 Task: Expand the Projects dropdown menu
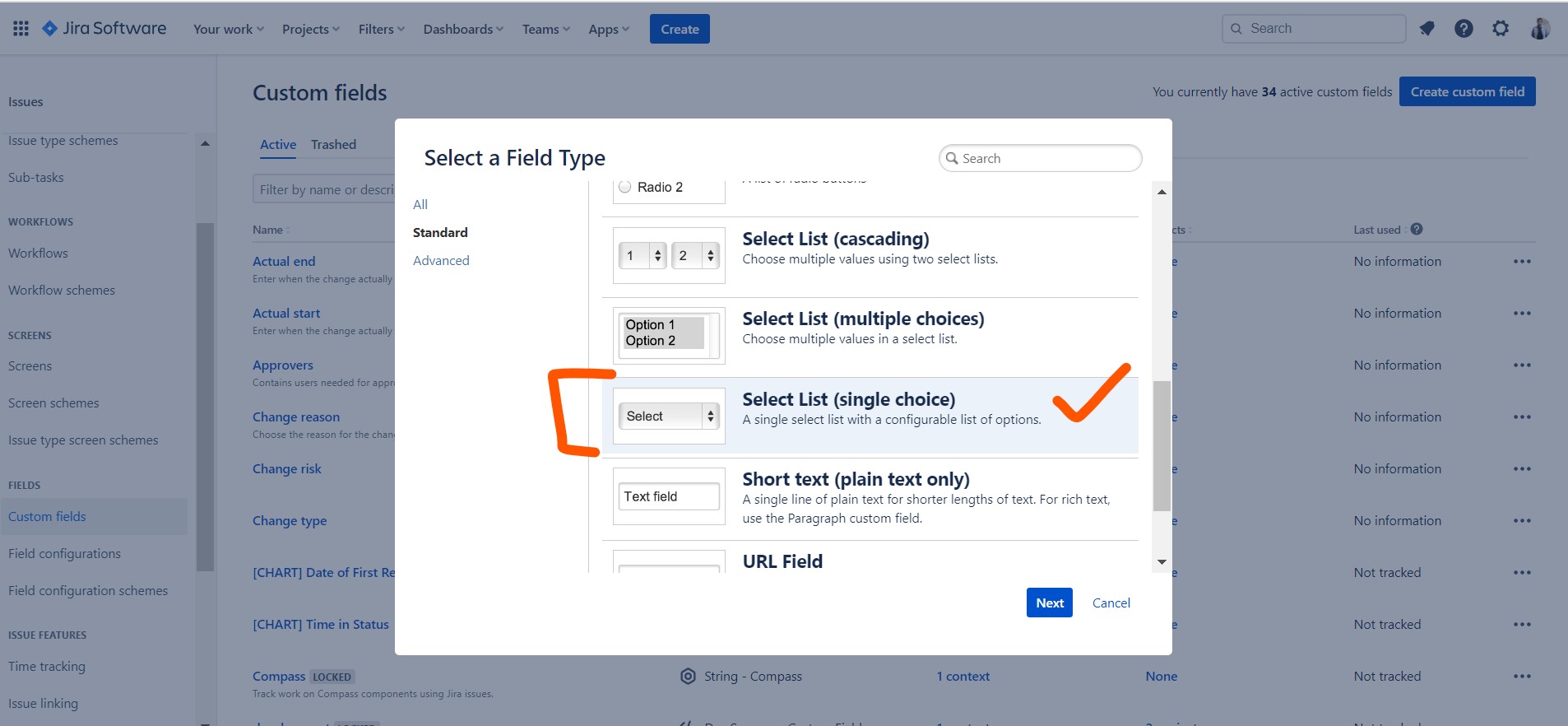pos(310,30)
